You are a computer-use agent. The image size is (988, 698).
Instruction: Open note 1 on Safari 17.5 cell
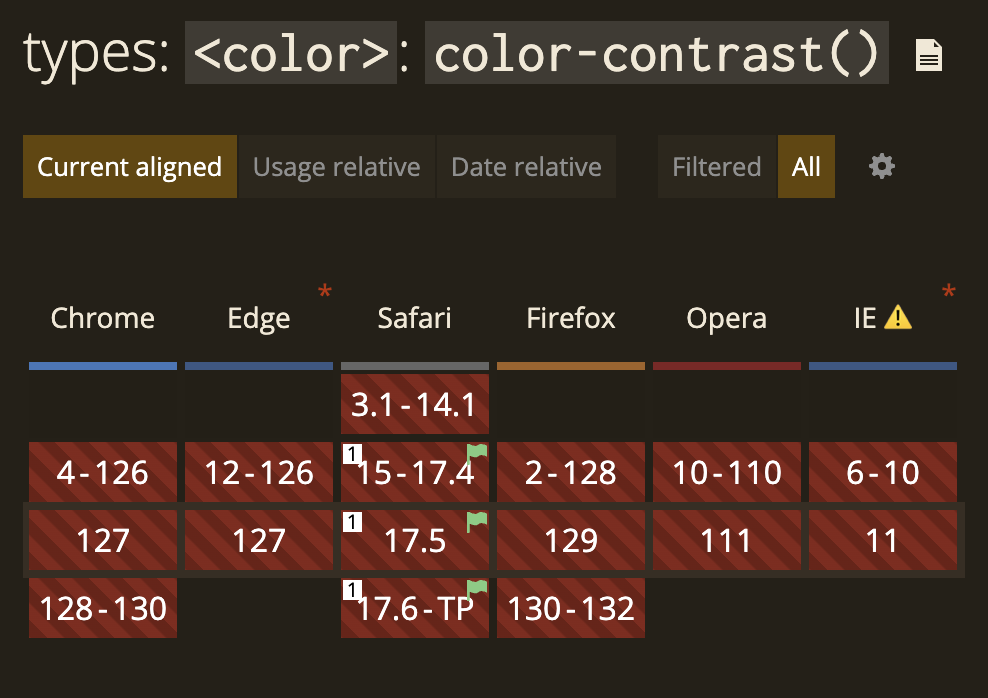tap(352, 522)
